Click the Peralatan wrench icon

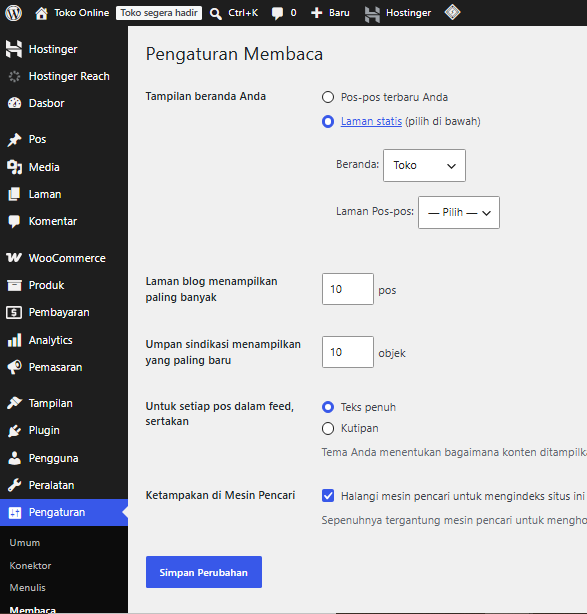tap(14, 485)
